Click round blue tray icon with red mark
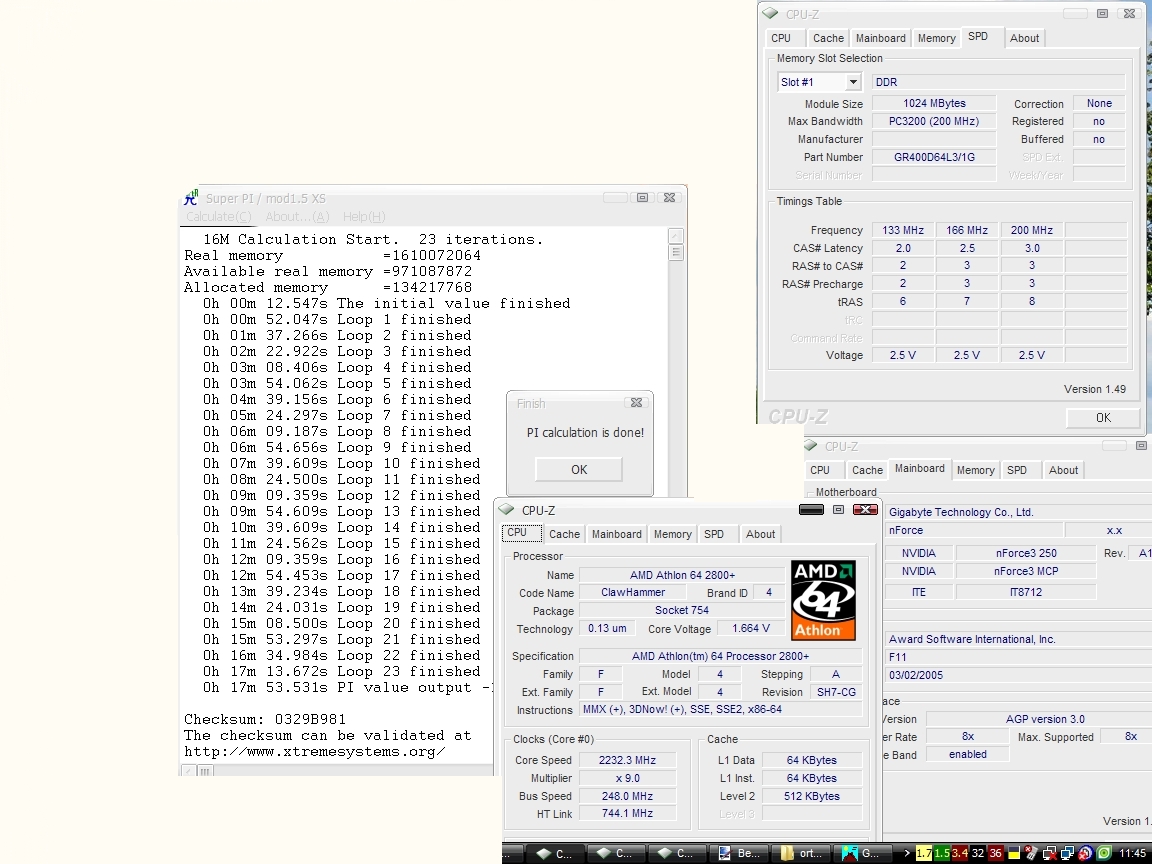The width and height of the screenshot is (1152, 864). coord(1085,853)
